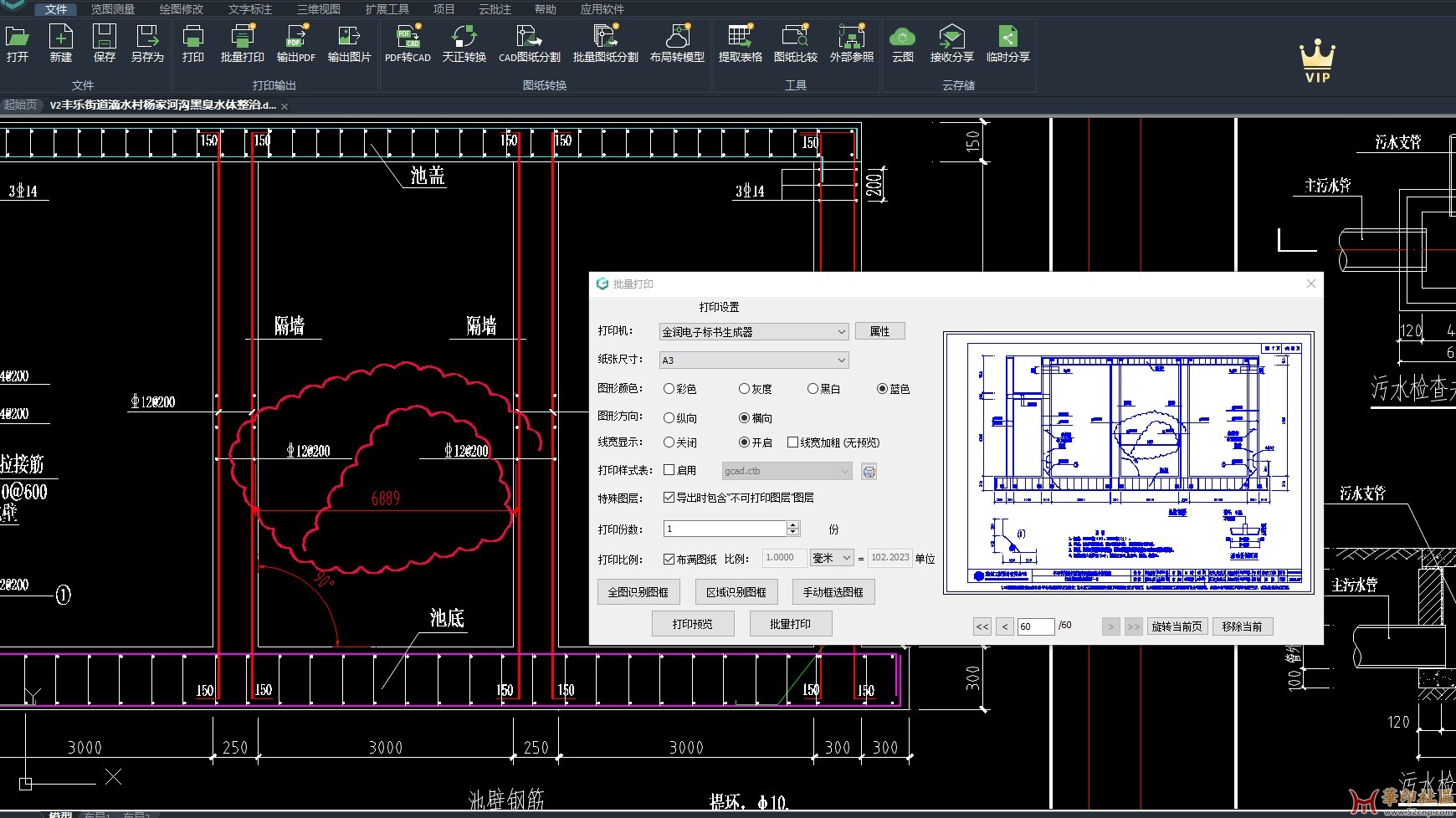Select CAD图纸分割 tool
The height and width of the screenshot is (818, 1456).
[x=530, y=43]
